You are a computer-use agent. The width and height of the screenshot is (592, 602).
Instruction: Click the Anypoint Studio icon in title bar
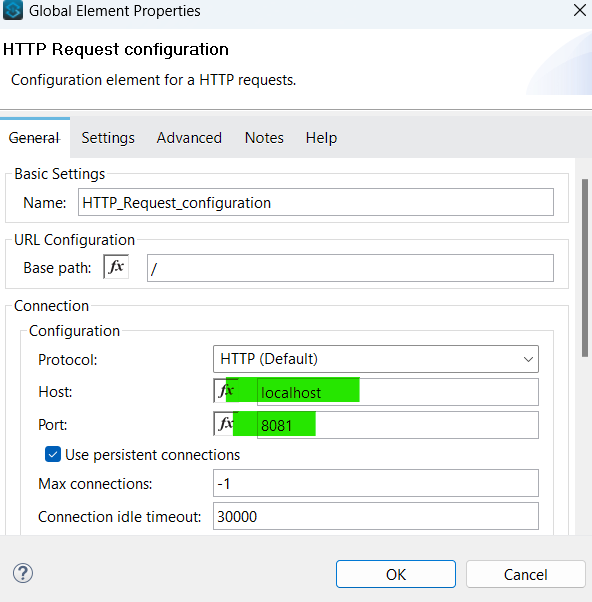pyautogui.click(x=13, y=10)
